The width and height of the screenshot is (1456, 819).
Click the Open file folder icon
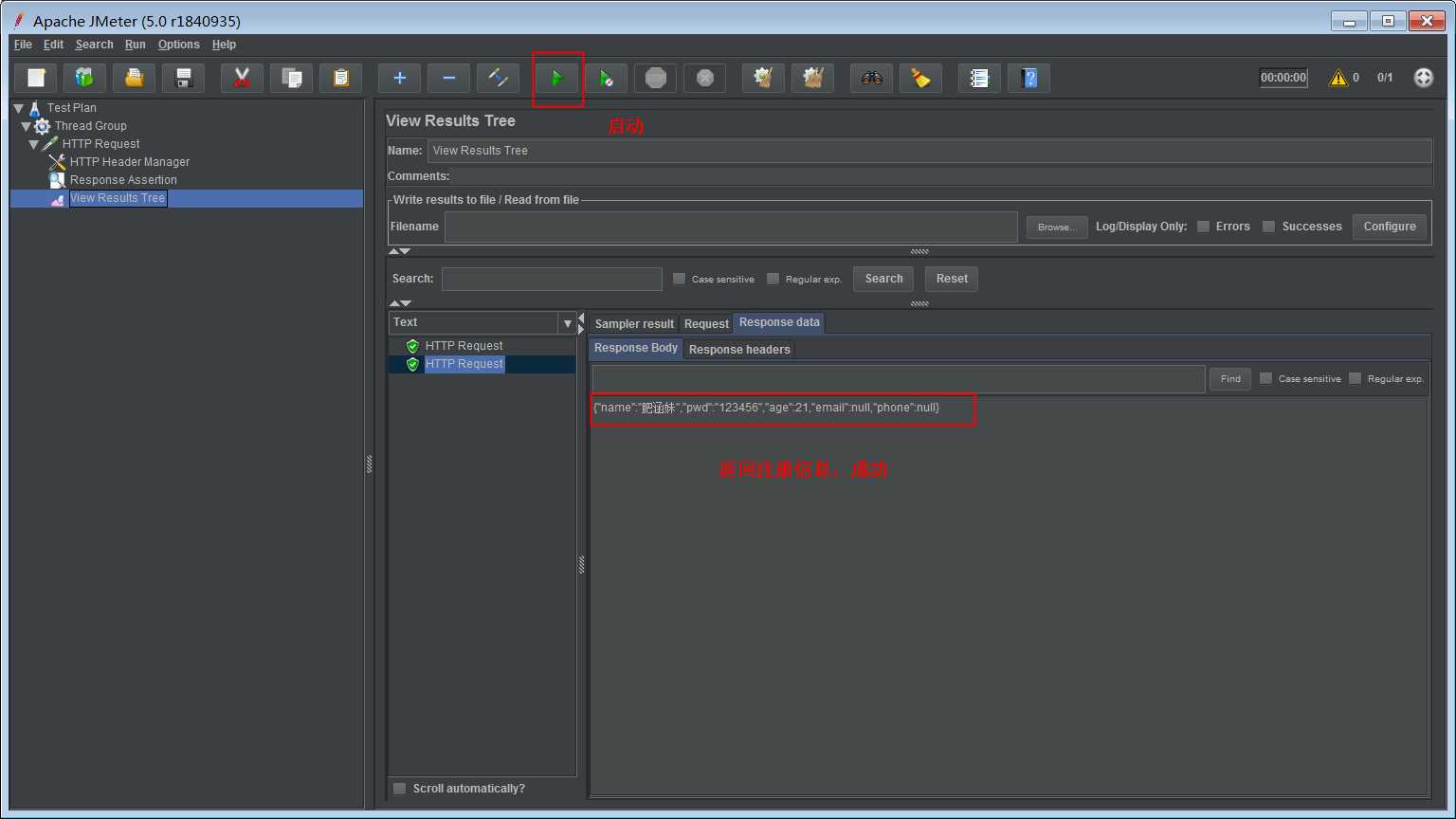(x=135, y=78)
